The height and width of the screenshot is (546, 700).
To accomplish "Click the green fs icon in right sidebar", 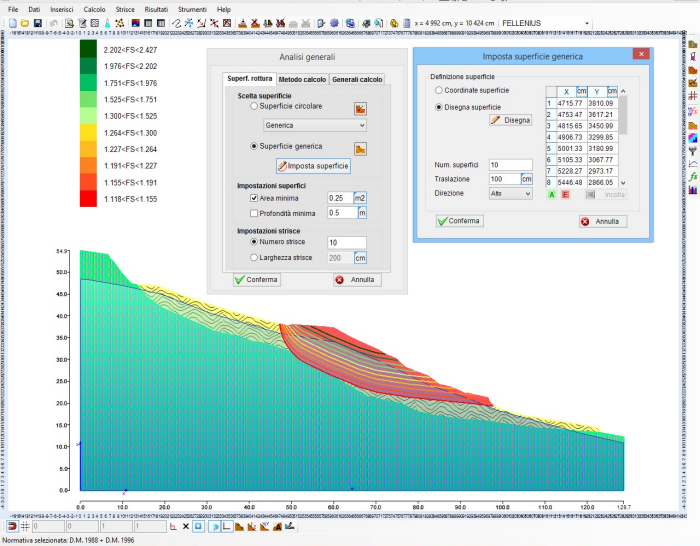I will [693, 177].
